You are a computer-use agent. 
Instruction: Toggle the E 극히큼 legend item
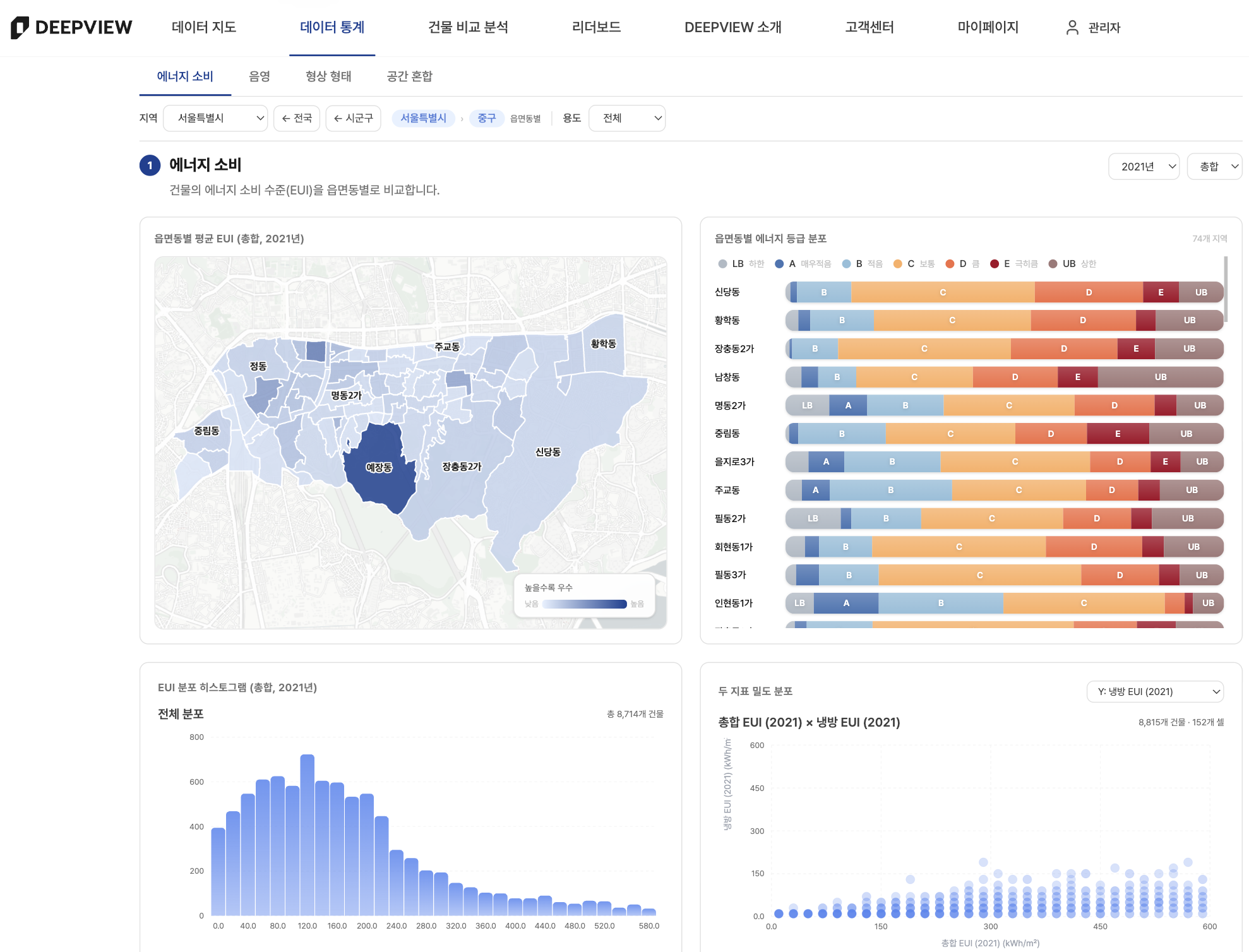1013,264
